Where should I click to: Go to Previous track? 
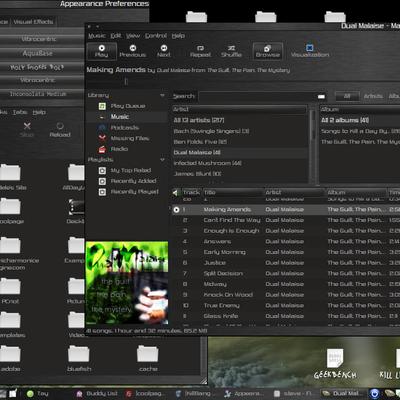click(x=133, y=51)
